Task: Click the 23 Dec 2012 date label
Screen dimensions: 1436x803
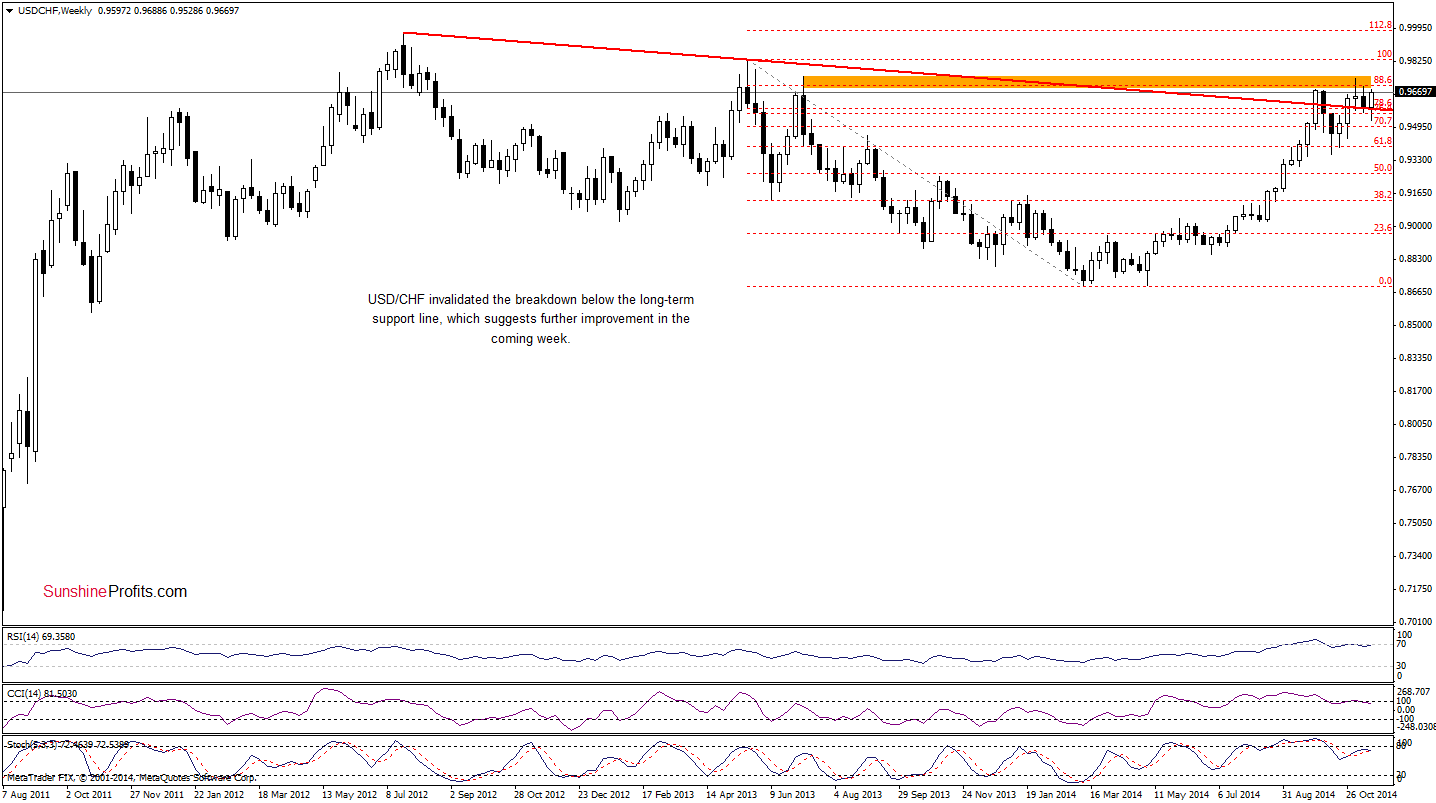Action: point(604,795)
